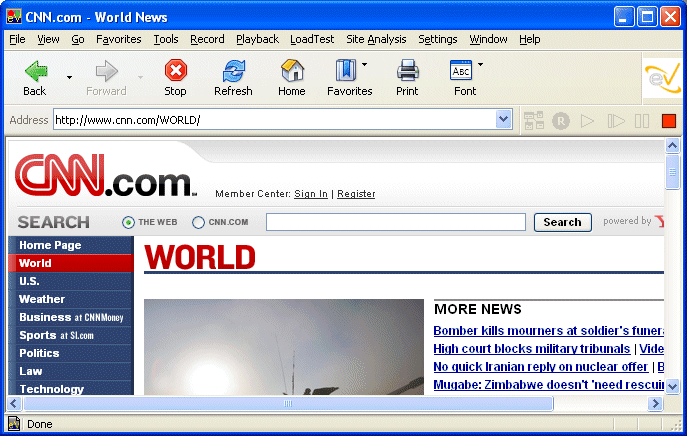Open U.S. section in sidebar

[71, 281]
